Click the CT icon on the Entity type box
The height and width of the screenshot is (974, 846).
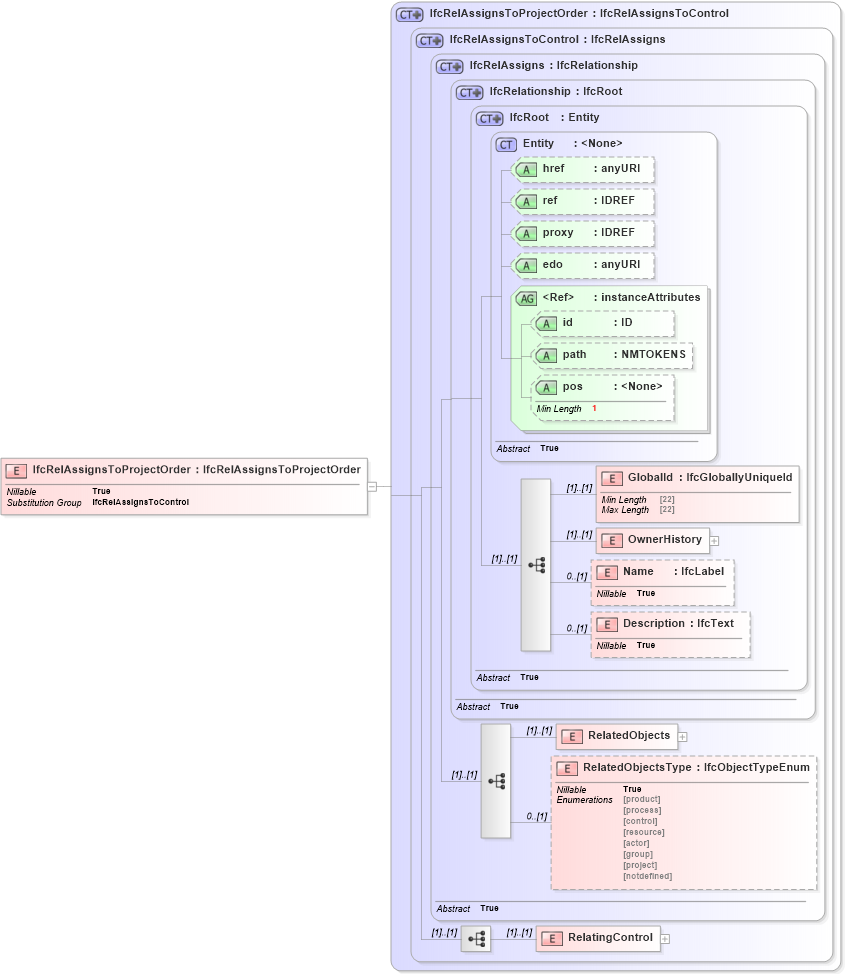pyautogui.click(x=505, y=143)
